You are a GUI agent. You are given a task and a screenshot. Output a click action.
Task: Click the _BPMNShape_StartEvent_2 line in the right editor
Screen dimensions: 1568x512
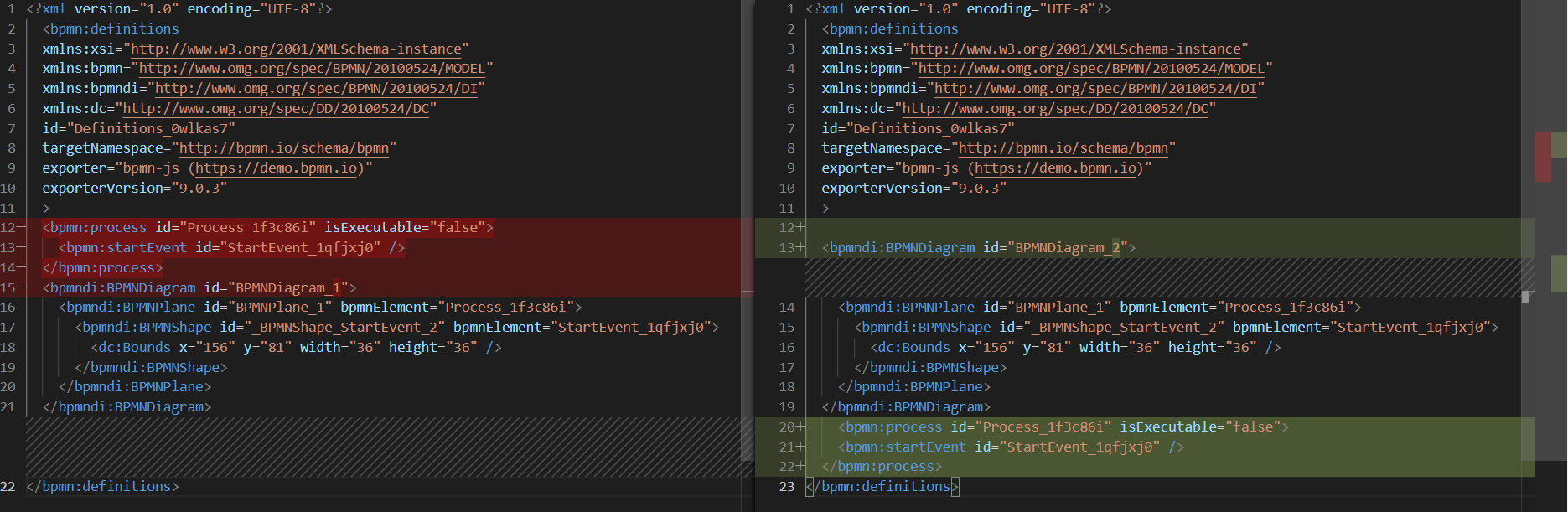point(1176,327)
